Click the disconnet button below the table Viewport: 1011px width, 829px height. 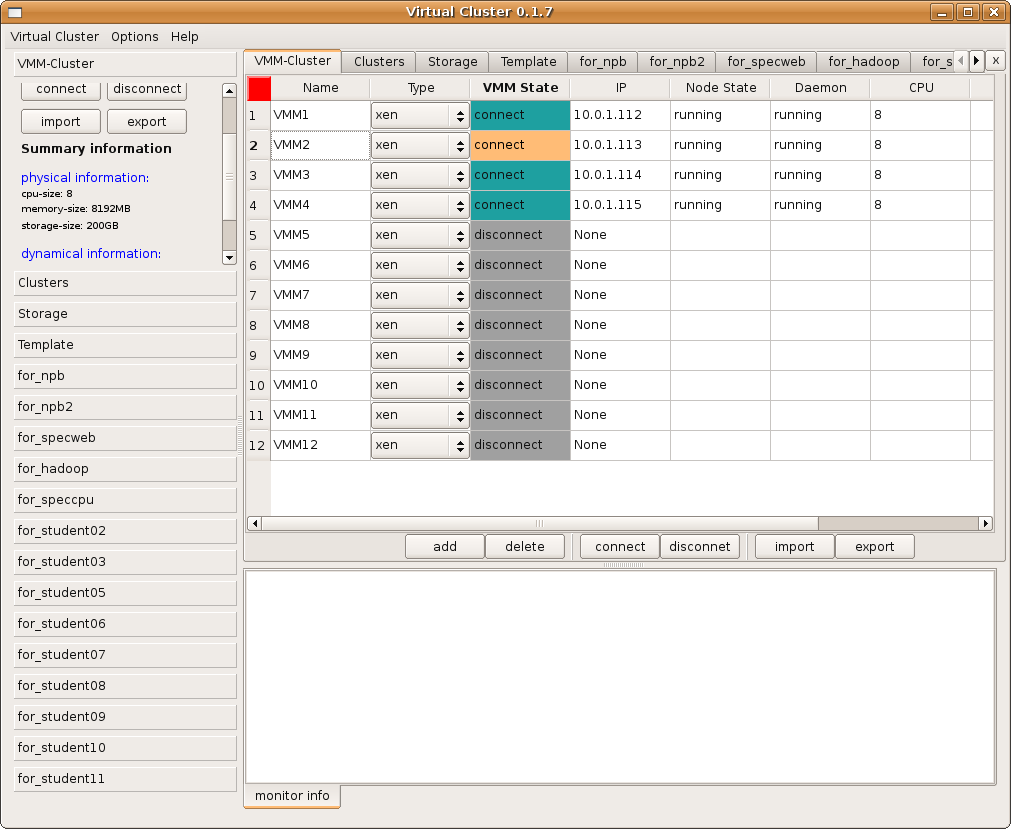(700, 547)
